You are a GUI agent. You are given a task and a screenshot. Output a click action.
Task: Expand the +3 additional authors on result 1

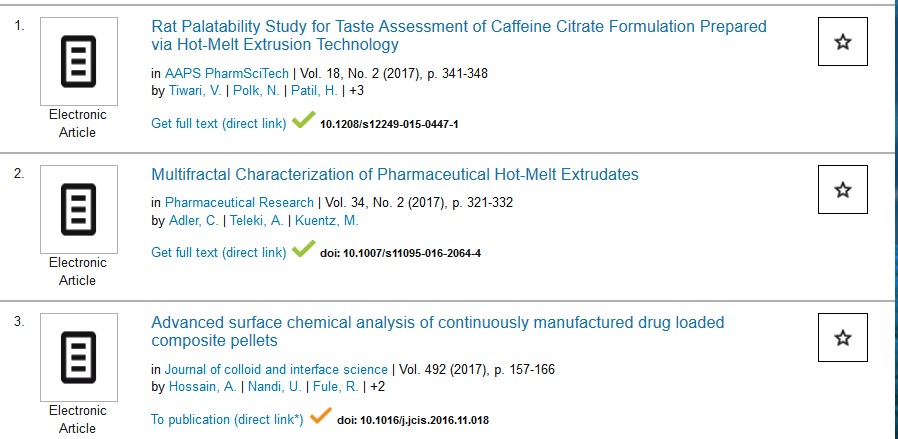coord(356,91)
